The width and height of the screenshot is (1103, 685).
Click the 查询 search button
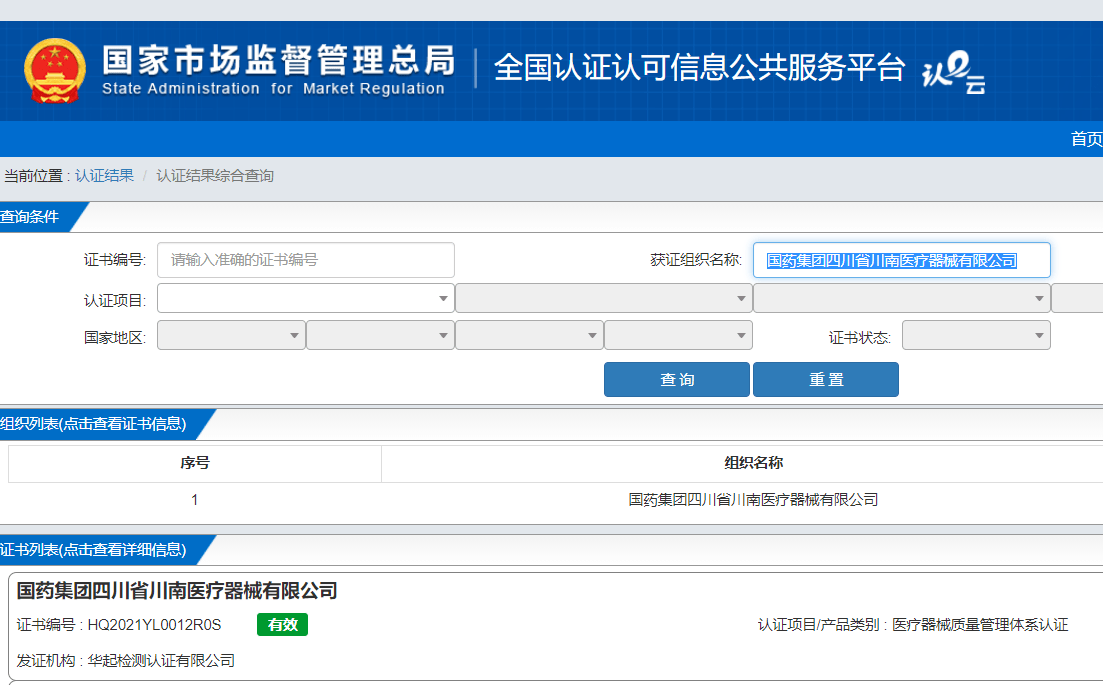[x=677, y=380]
